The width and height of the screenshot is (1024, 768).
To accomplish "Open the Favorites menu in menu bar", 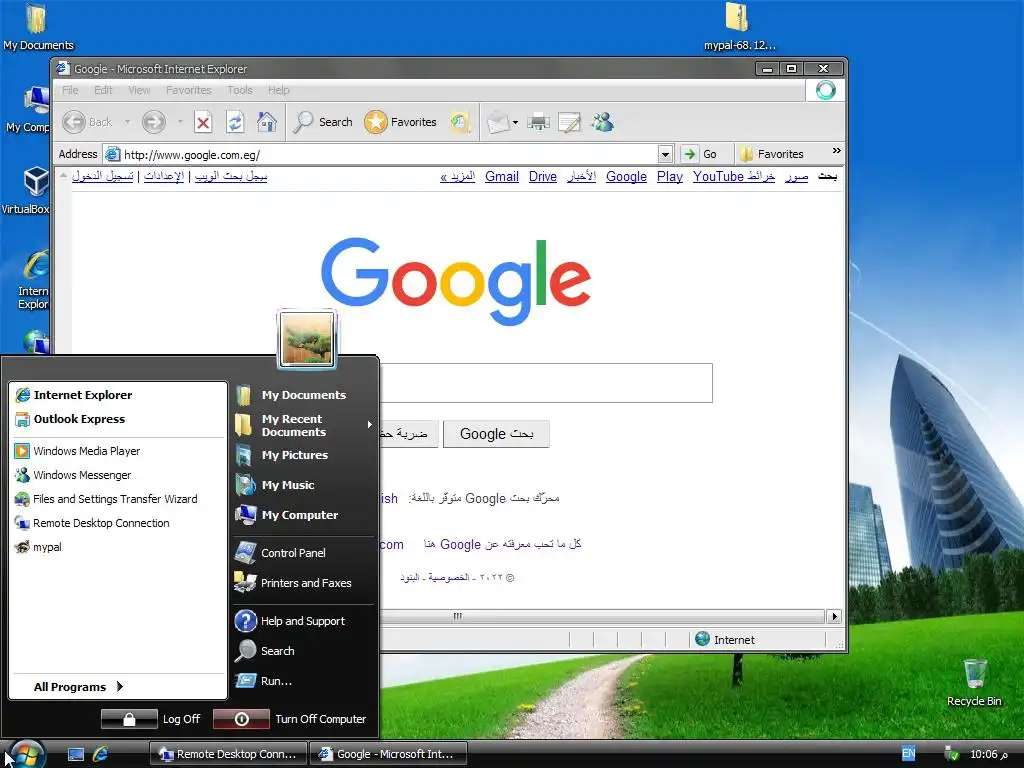I will pyautogui.click(x=189, y=90).
